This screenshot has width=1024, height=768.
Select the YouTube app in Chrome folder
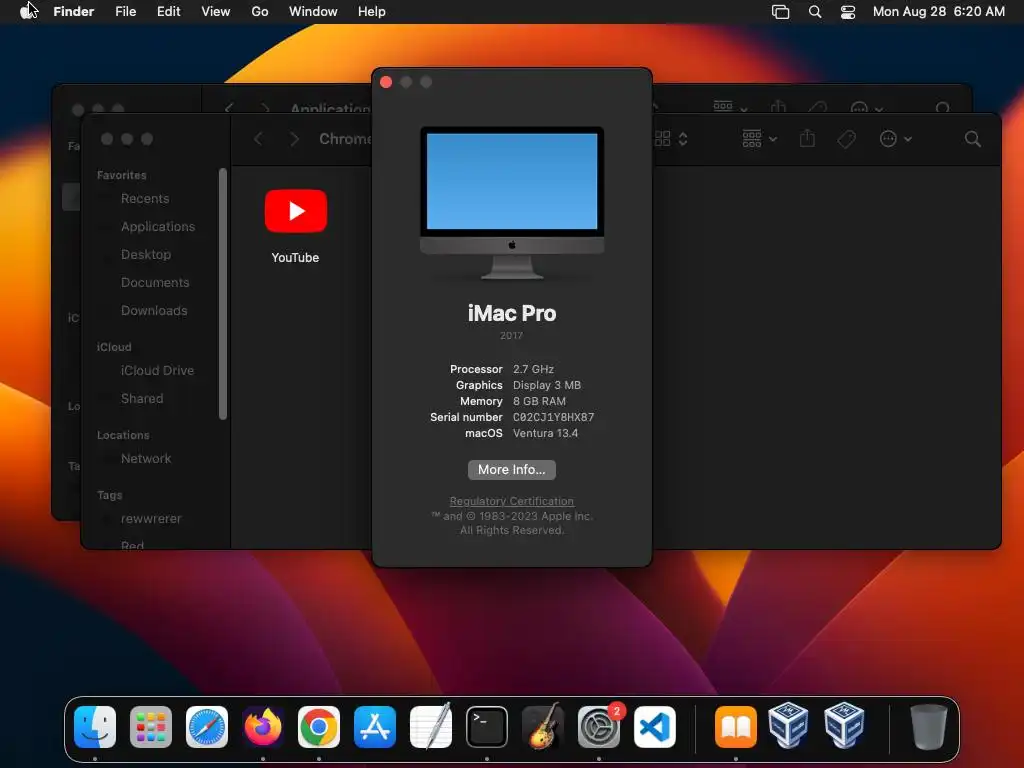[x=296, y=226]
